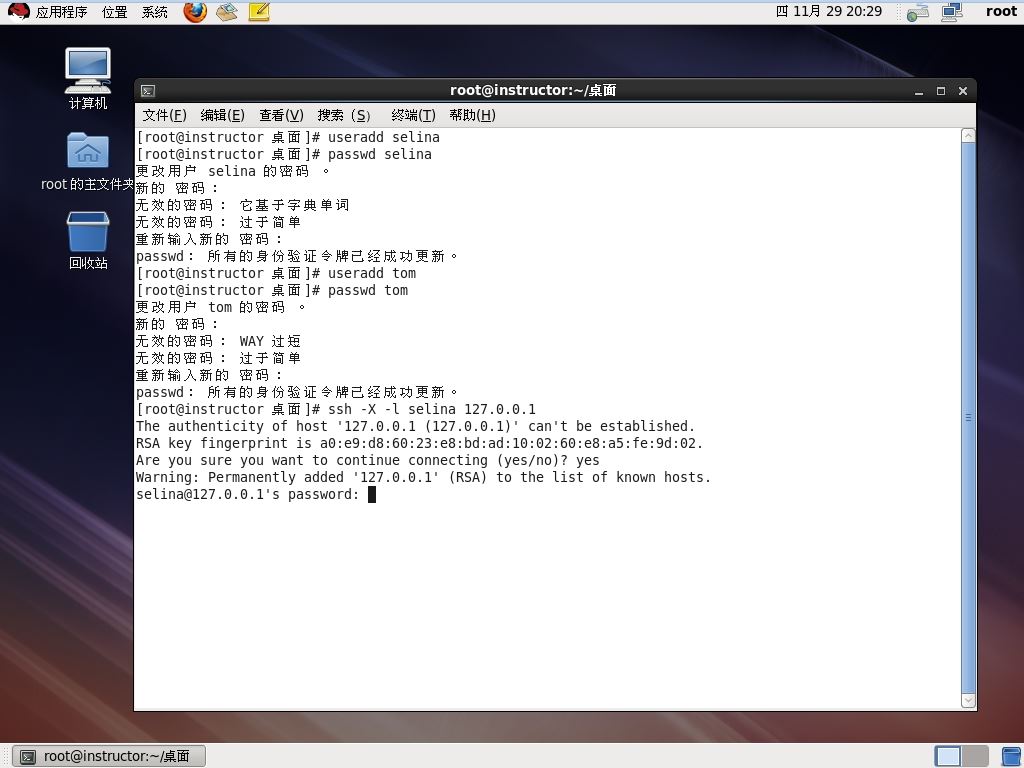Click the '无效的密码： WAY 过短' line
Screen dimensions: 1024x768
(x=218, y=341)
